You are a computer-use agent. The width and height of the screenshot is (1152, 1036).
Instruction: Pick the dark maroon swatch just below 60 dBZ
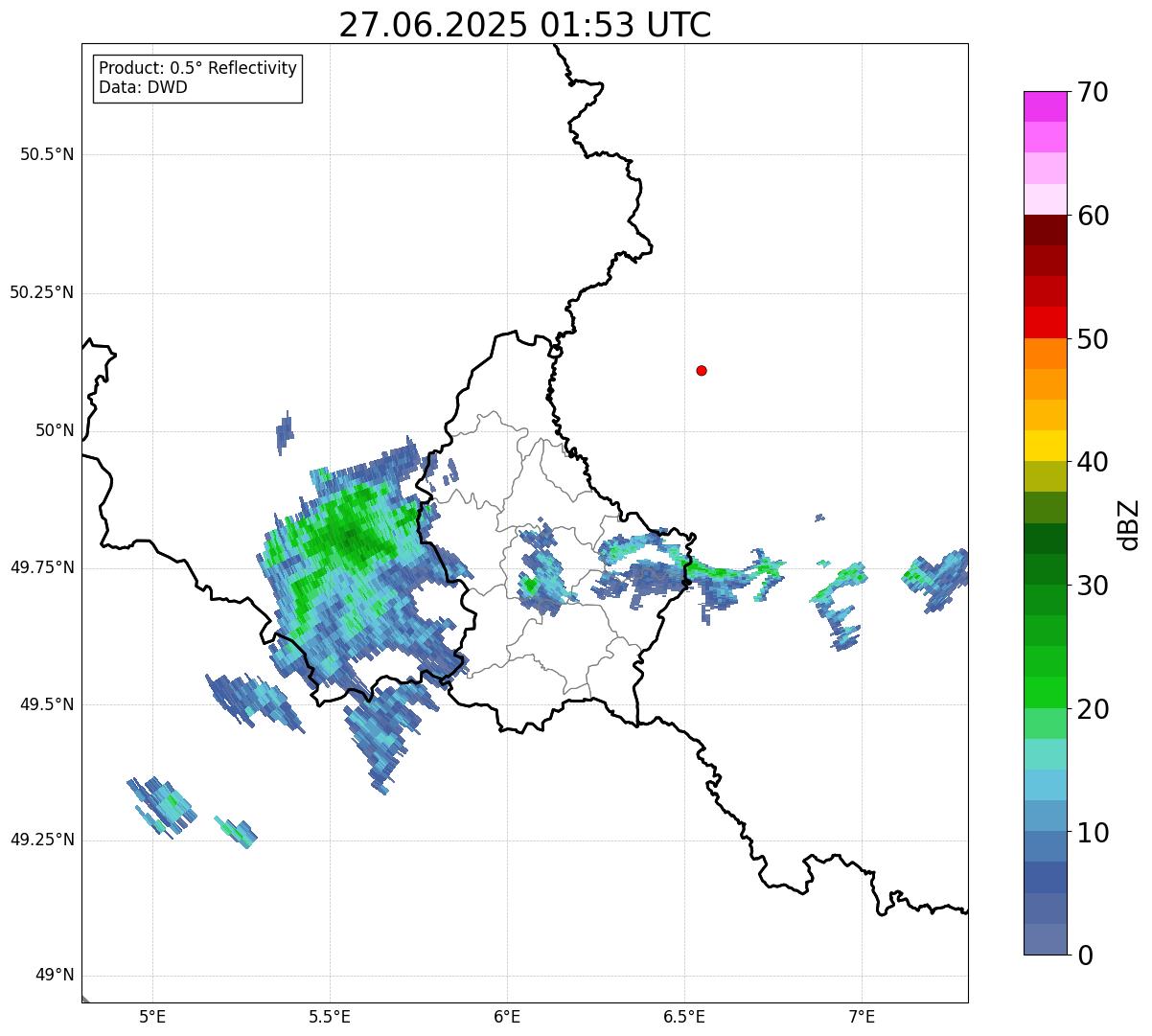pyautogui.click(x=1045, y=230)
